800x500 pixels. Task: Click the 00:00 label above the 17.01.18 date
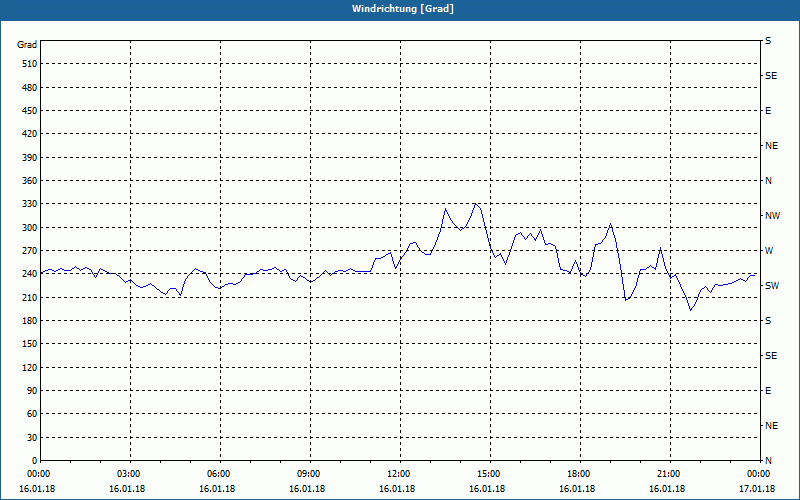(758, 474)
